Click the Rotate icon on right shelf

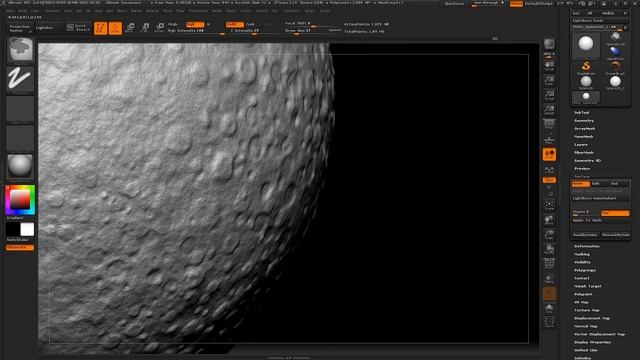point(549,250)
